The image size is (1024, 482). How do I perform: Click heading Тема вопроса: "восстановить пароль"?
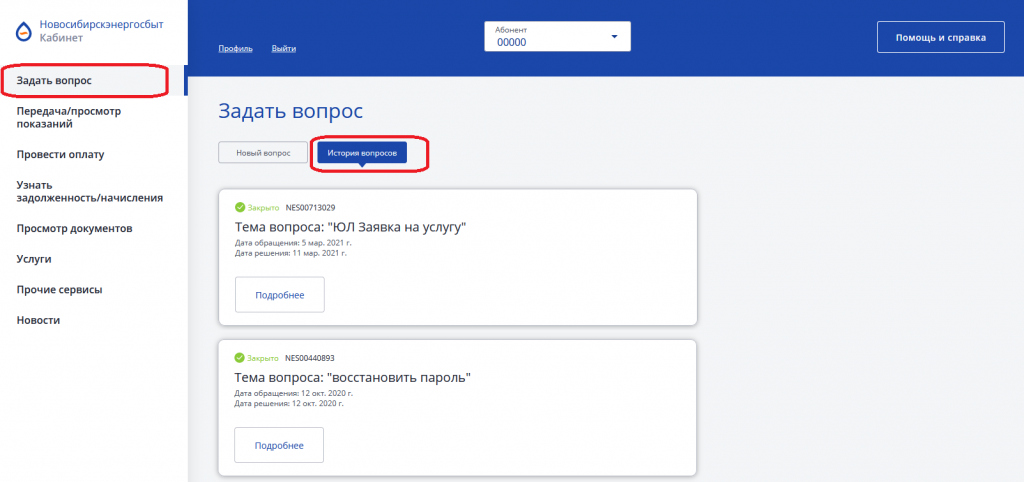(x=353, y=378)
